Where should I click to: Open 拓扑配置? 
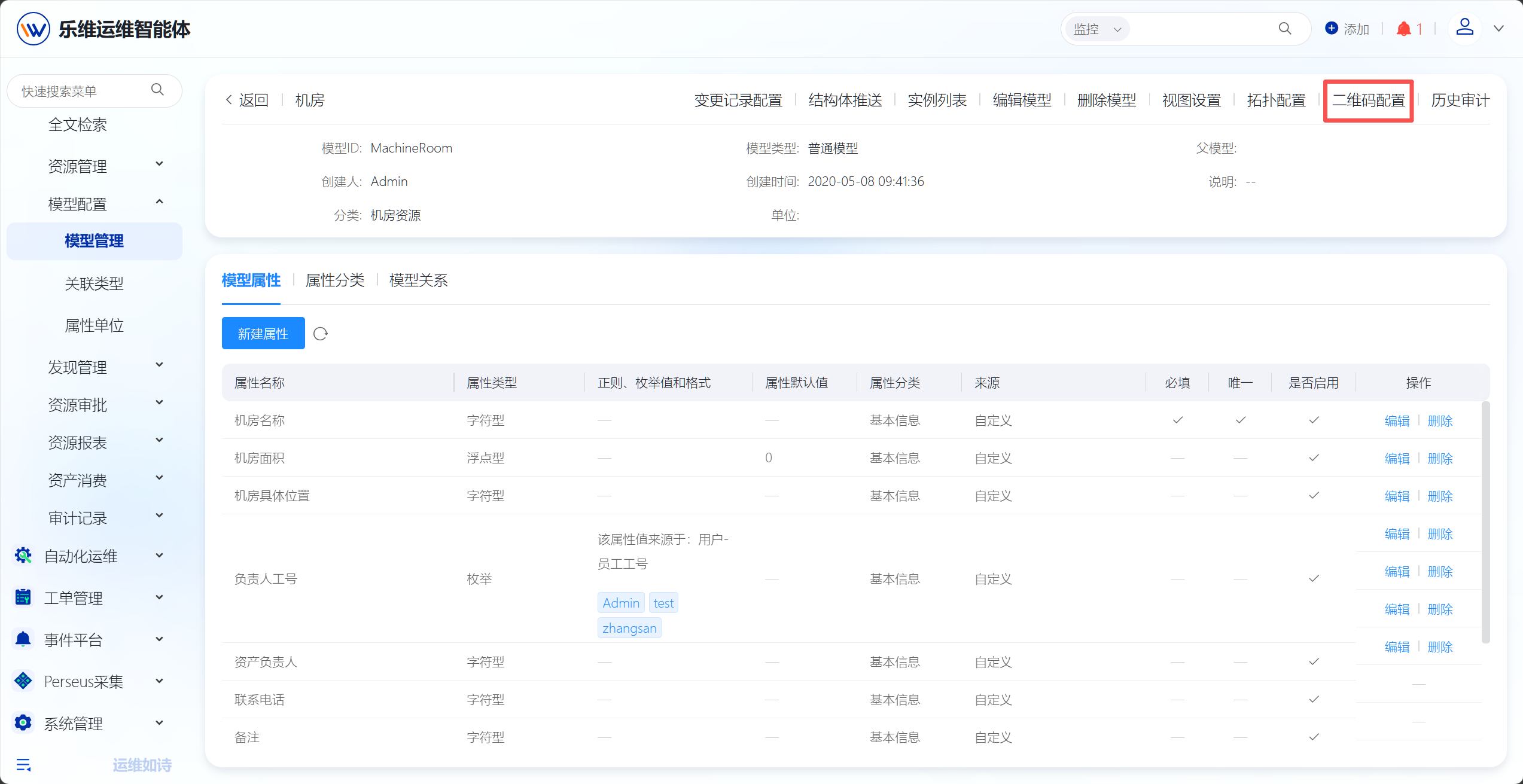(1277, 100)
